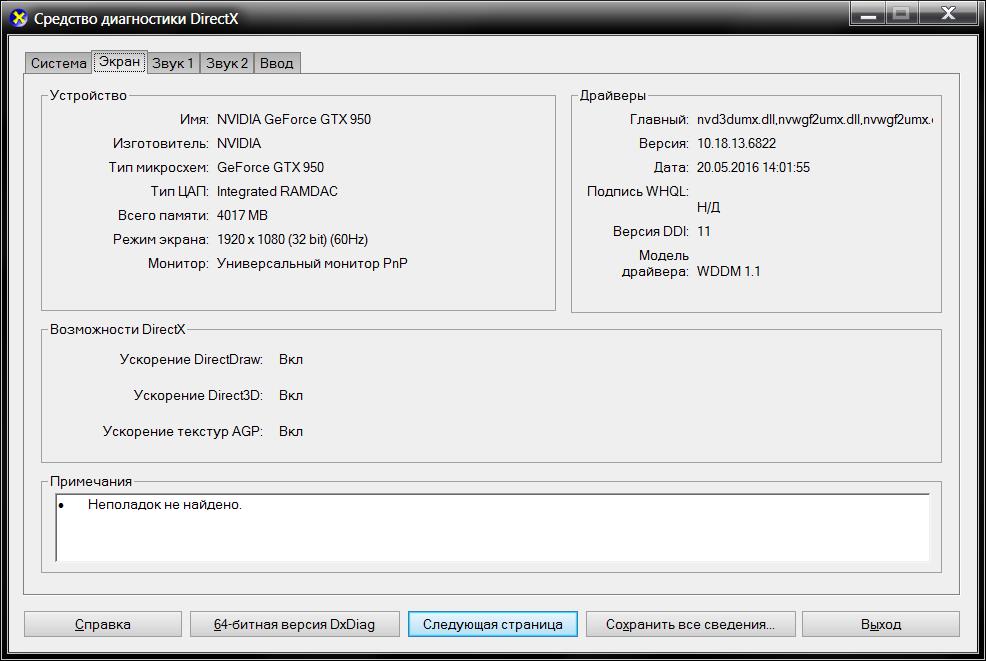Click Версия DDI value 11
Image resolution: width=986 pixels, height=661 pixels.
point(704,231)
